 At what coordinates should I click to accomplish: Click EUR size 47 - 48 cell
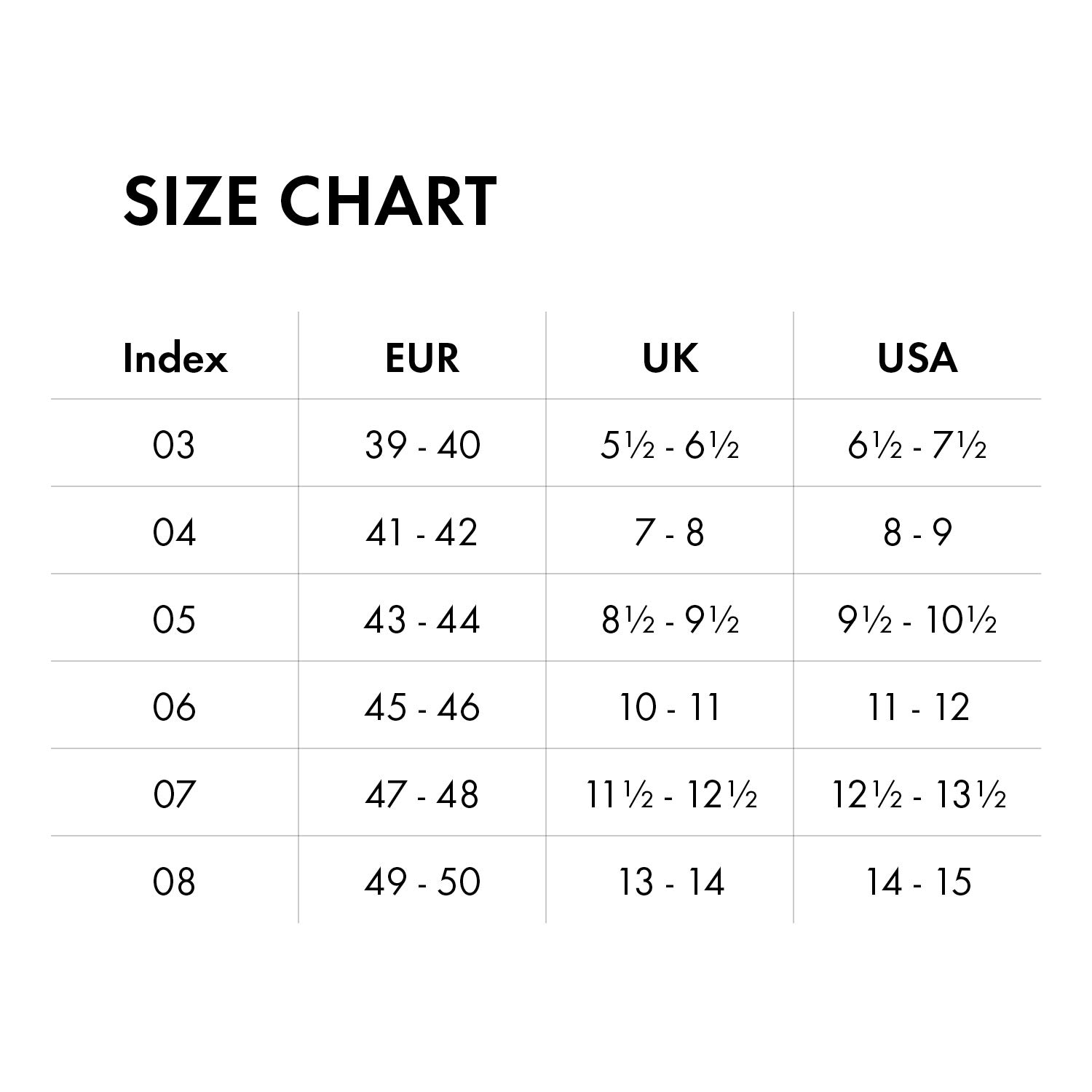coord(422,794)
